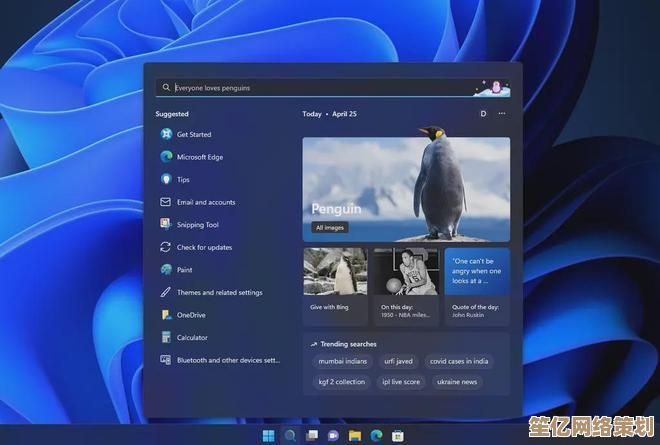Viewport: 660px width, 445px height.
Task: Open OneDrive from the Suggested list
Action: (190, 315)
